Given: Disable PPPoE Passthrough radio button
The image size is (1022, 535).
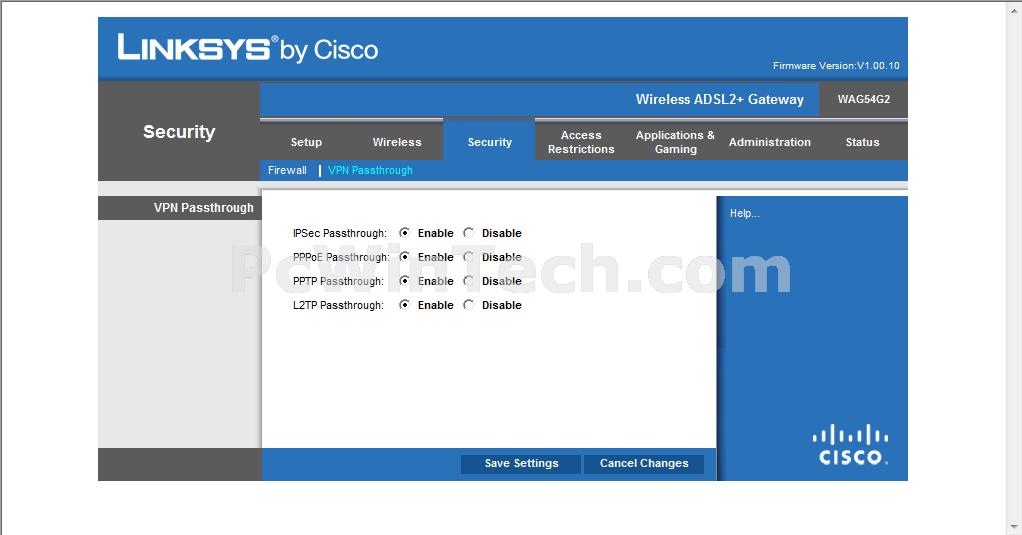Looking at the screenshot, I should [x=469, y=257].
